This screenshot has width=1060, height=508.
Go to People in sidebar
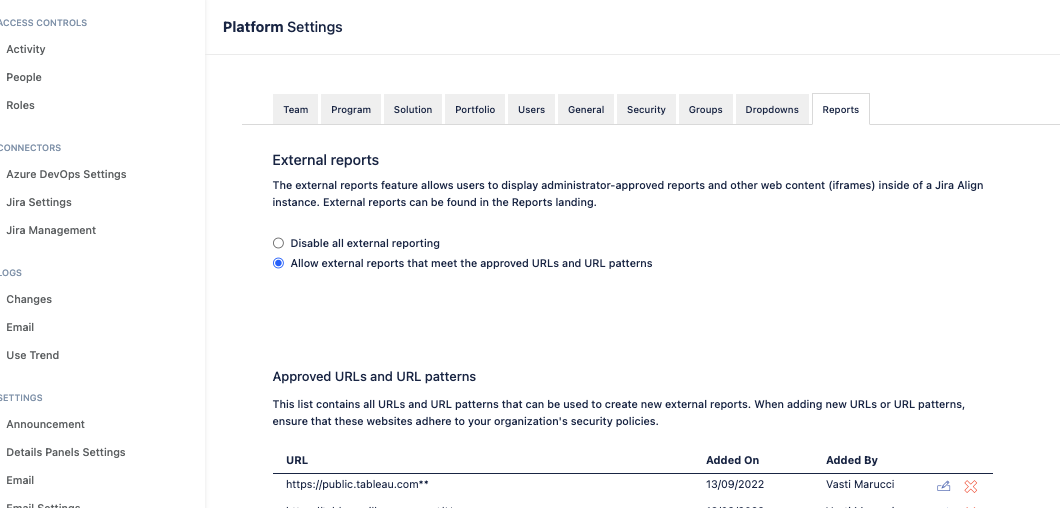tap(24, 77)
